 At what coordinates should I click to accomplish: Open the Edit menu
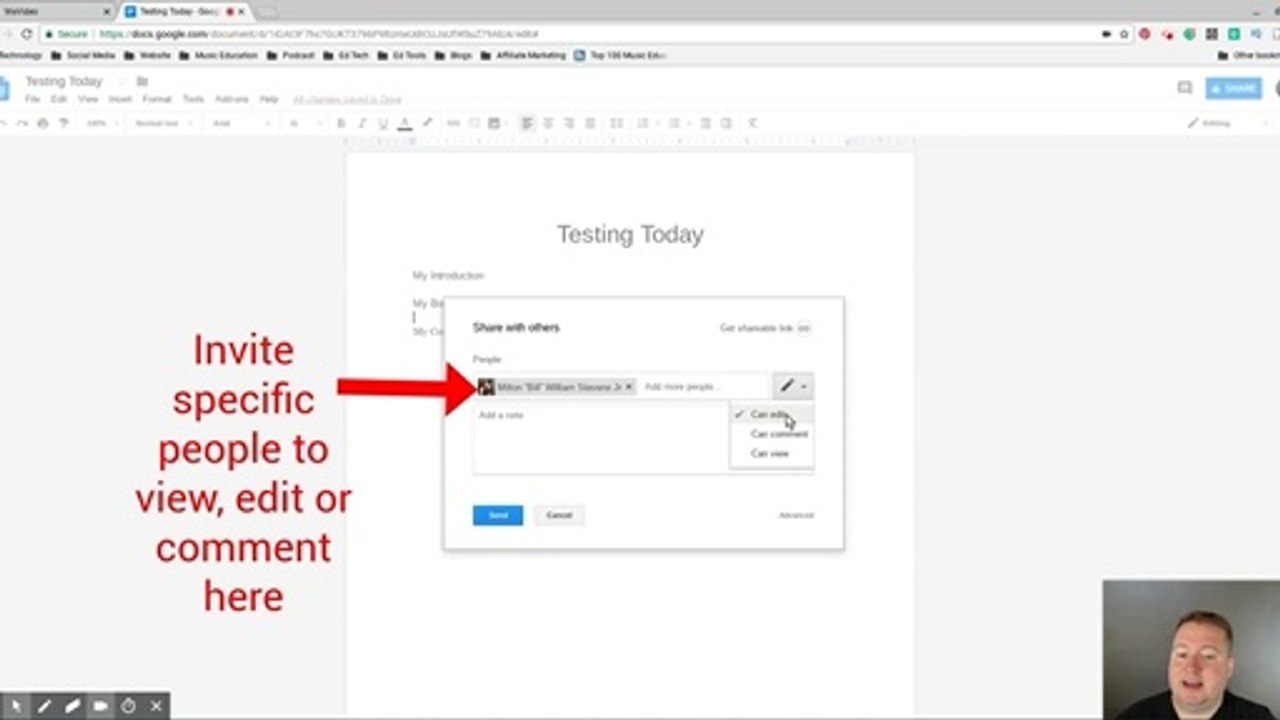(x=59, y=99)
